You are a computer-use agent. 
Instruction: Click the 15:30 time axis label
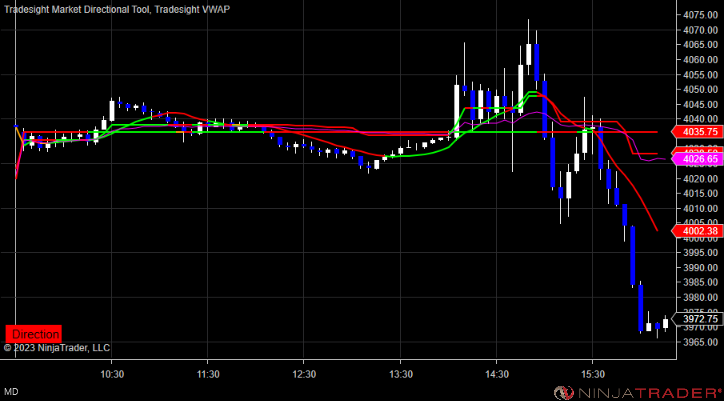(592, 373)
